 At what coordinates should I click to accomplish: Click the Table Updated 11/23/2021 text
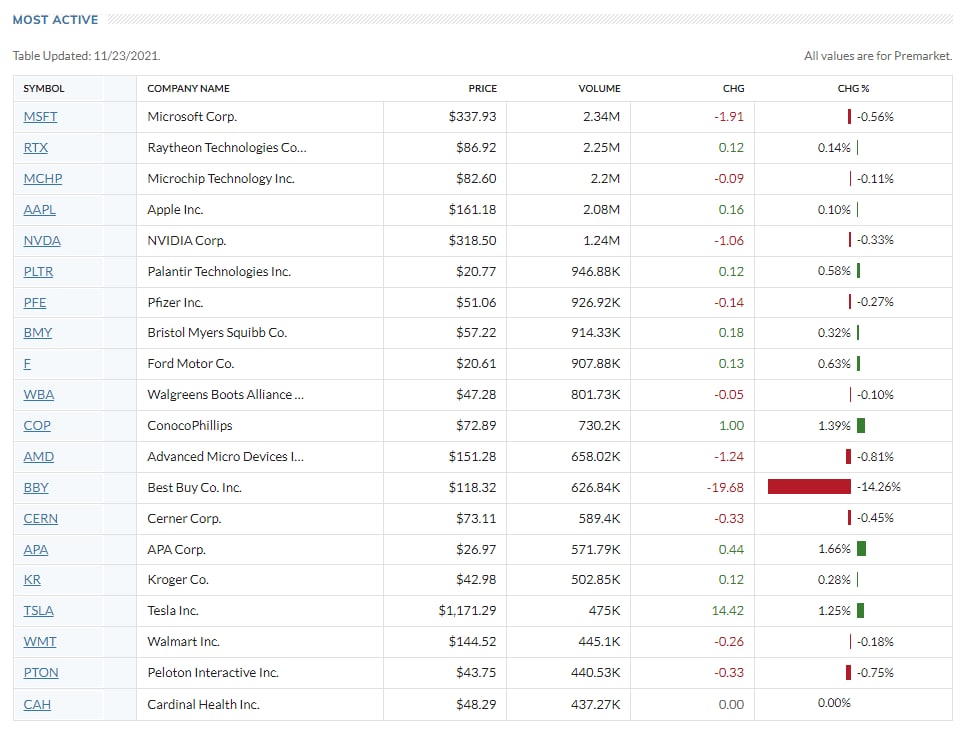click(86, 56)
